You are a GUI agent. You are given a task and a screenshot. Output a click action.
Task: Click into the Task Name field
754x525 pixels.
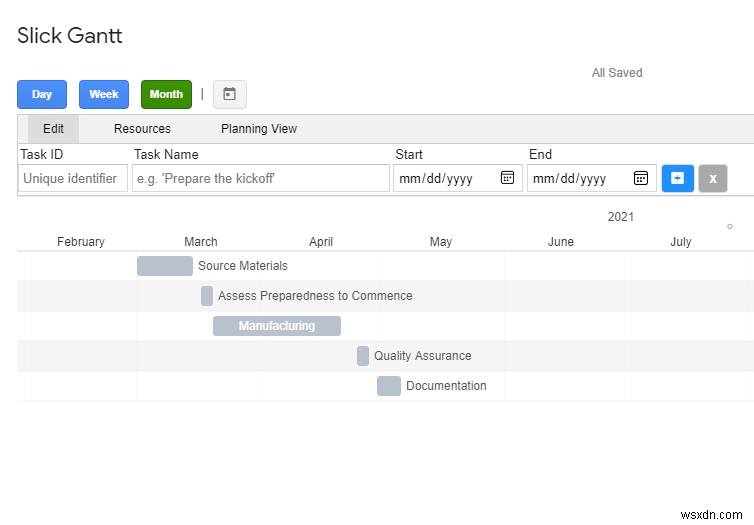coord(261,178)
